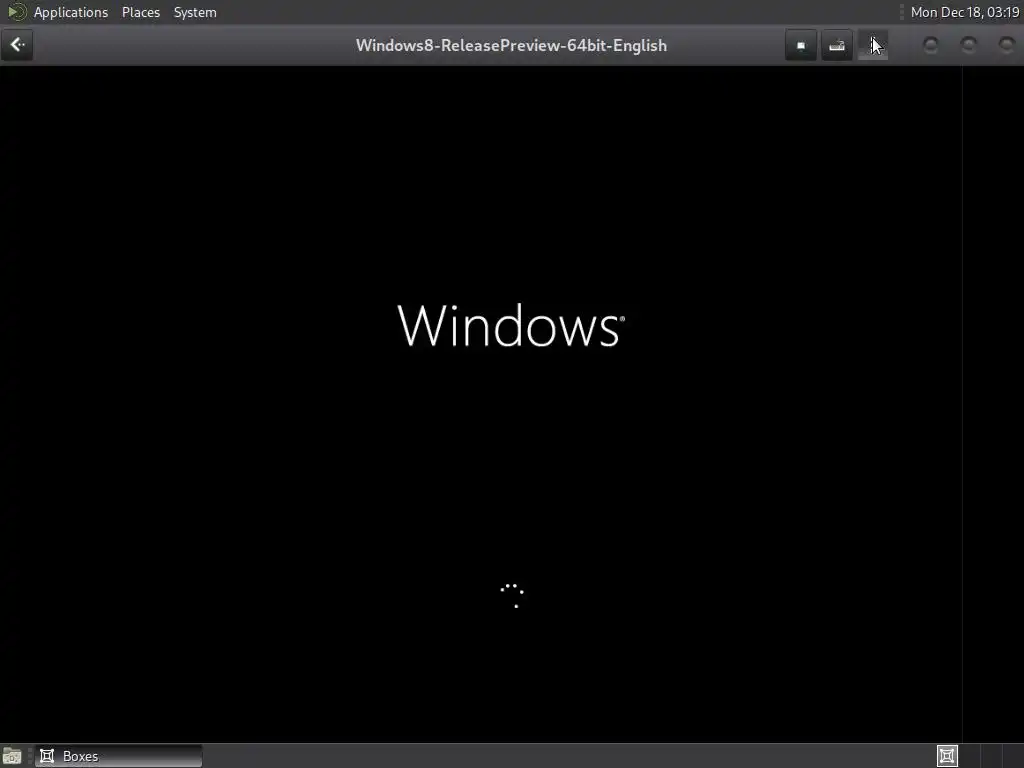
Task: Close the Boxes window with rightmost round button
Action: 1006,45
